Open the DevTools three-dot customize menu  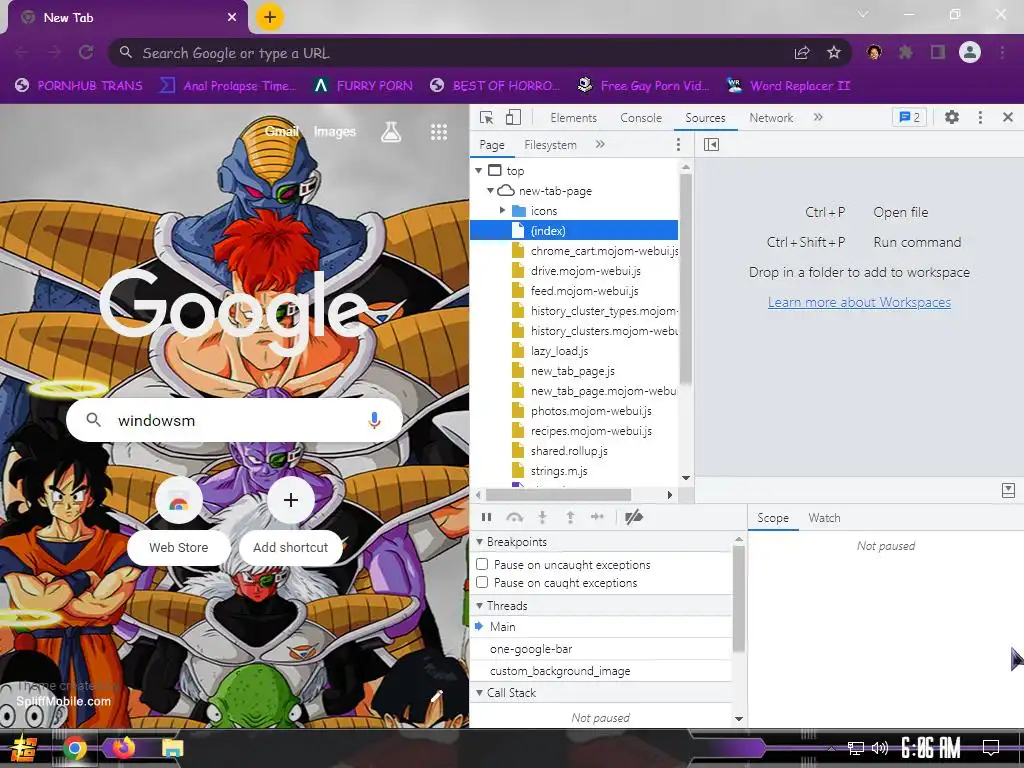[x=980, y=117]
